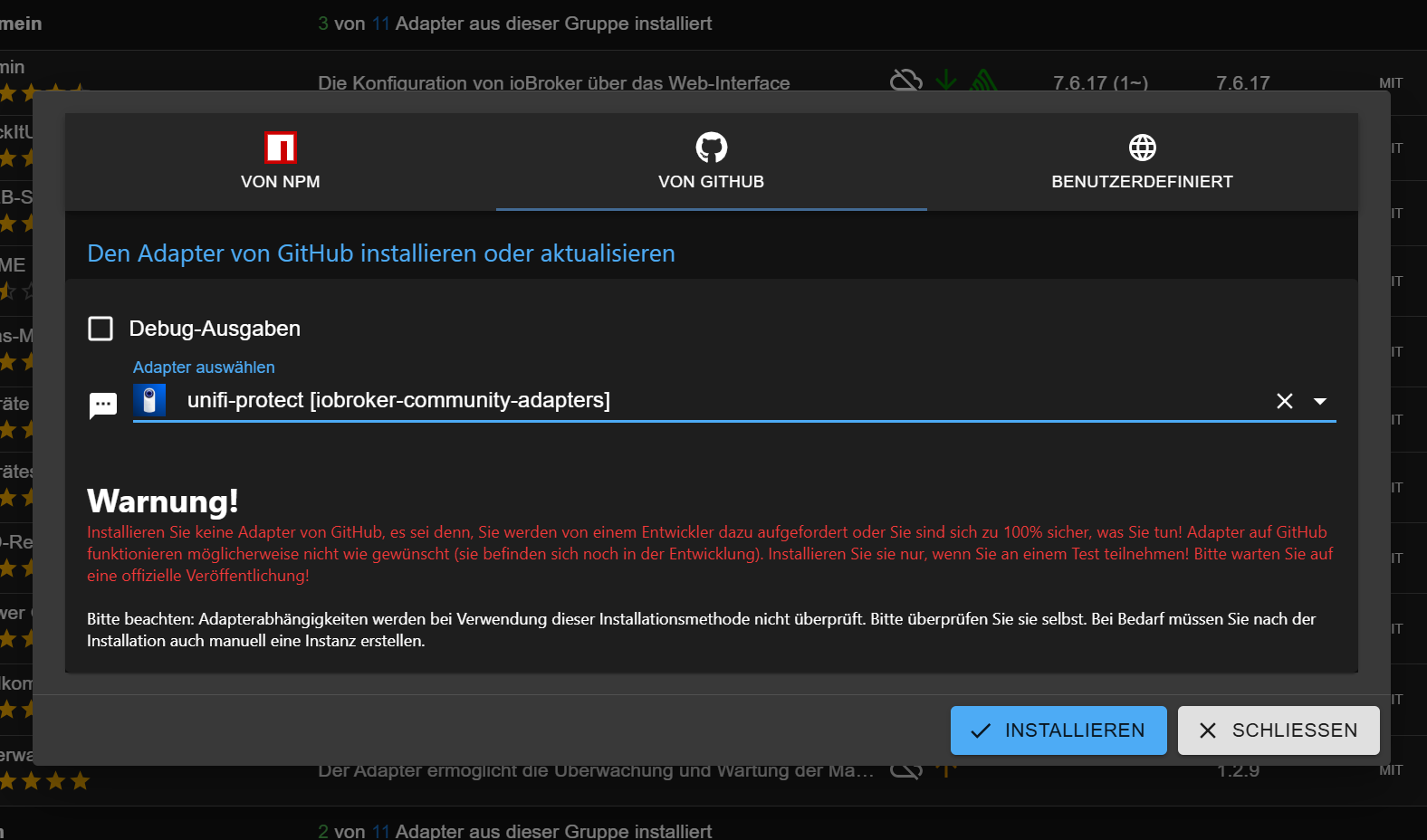Click the INSTALLIEREN button
The image size is (1427, 840).
click(1058, 730)
